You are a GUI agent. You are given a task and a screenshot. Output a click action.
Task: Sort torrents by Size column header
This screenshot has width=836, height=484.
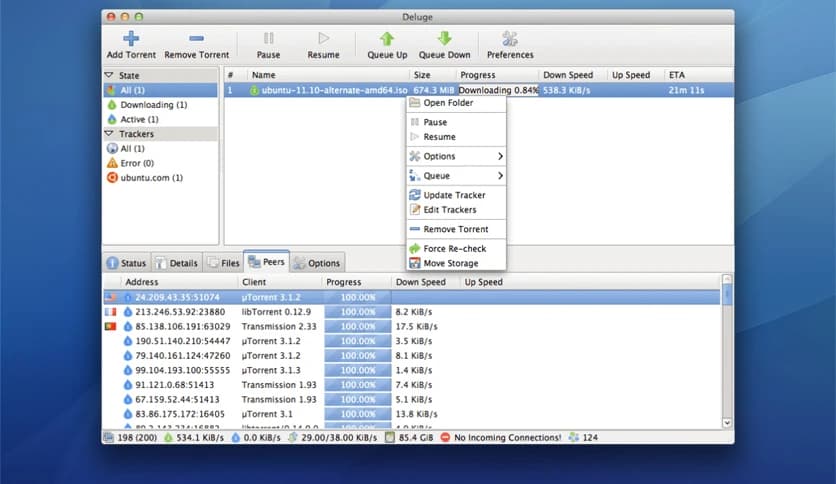pyautogui.click(x=432, y=75)
